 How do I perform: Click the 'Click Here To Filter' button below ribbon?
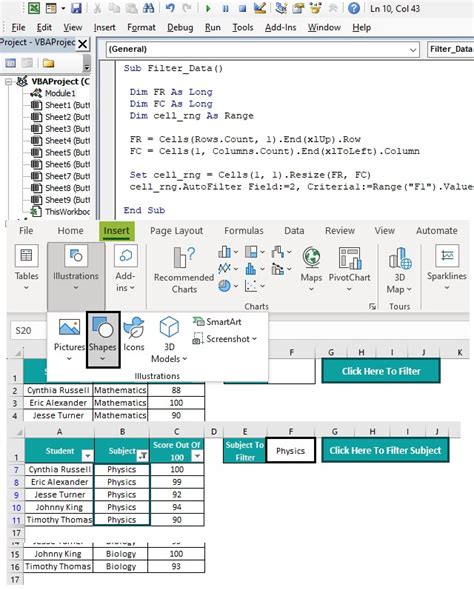[381, 371]
